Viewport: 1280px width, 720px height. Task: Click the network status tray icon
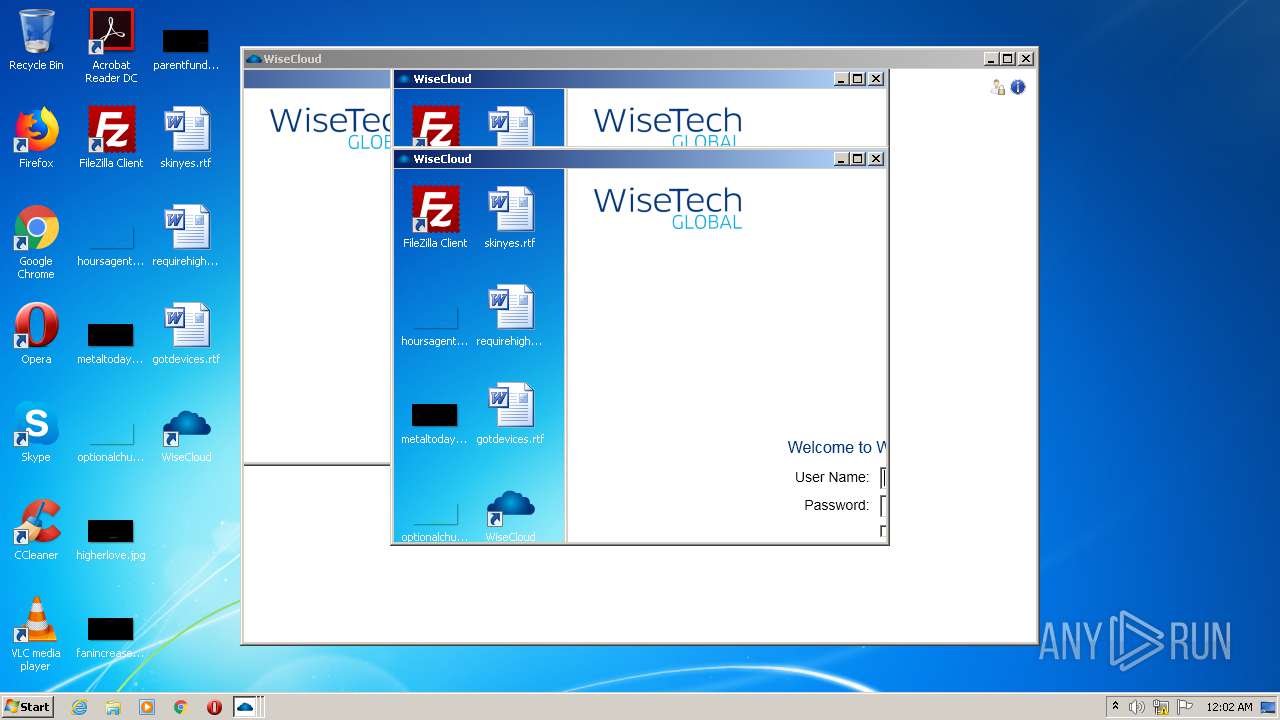[x=1161, y=707]
